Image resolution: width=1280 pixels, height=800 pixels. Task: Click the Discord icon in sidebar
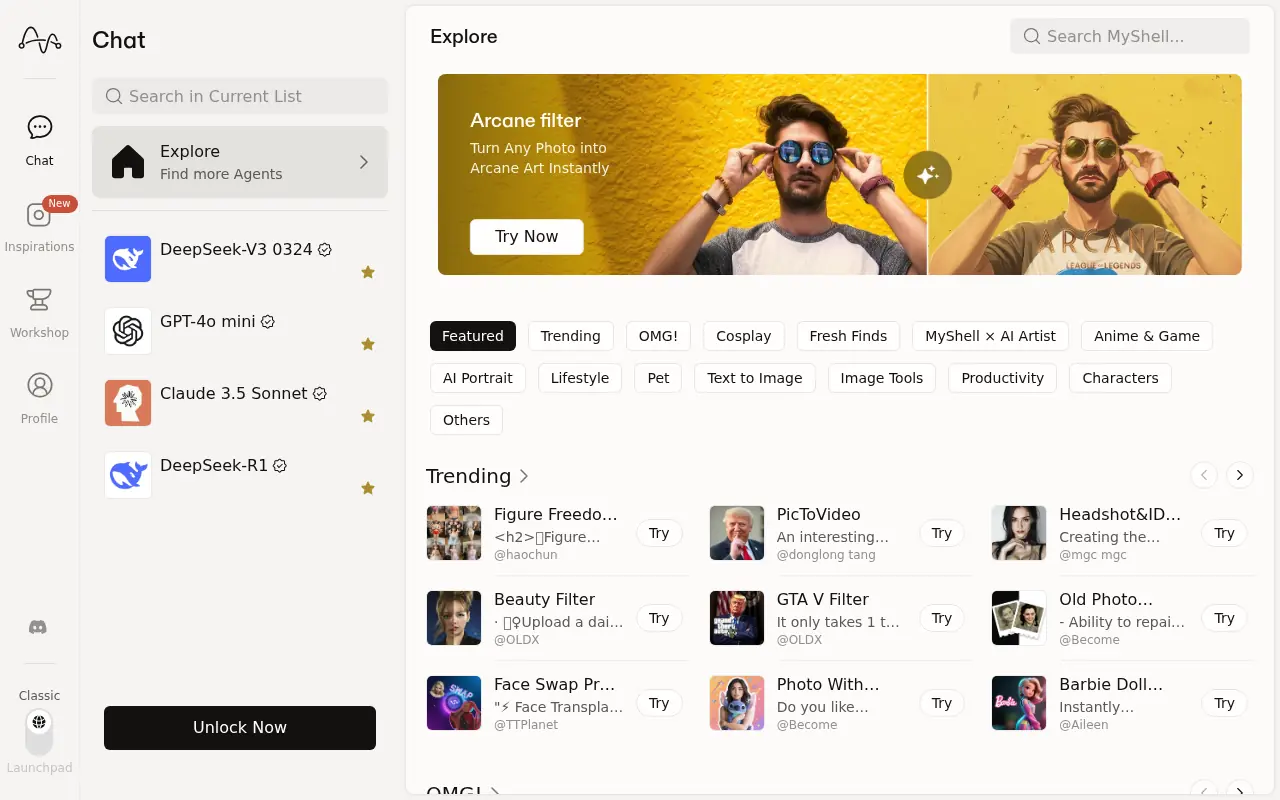click(x=38, y=627)
